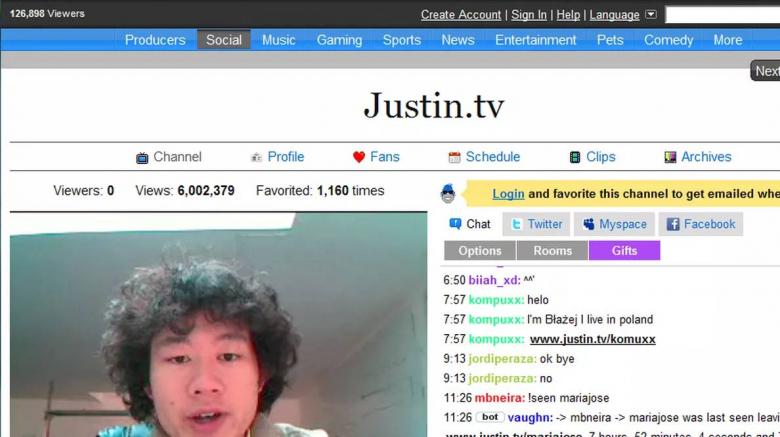The width and height of the screenshot is (780, 437).
Task: Select the Social category tab
Action: click(224, 40)
